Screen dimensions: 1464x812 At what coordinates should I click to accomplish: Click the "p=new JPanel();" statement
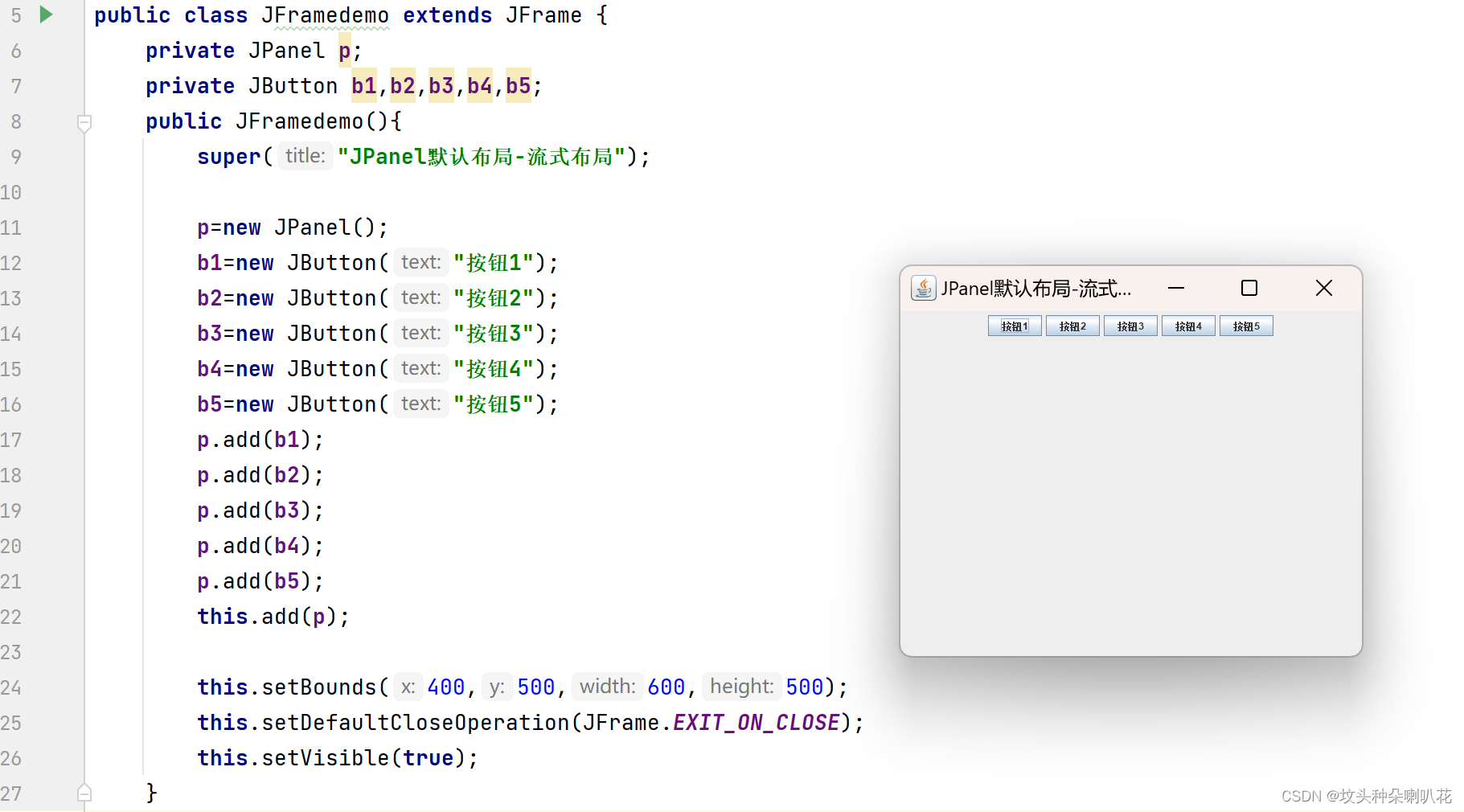tap(293, 228)
